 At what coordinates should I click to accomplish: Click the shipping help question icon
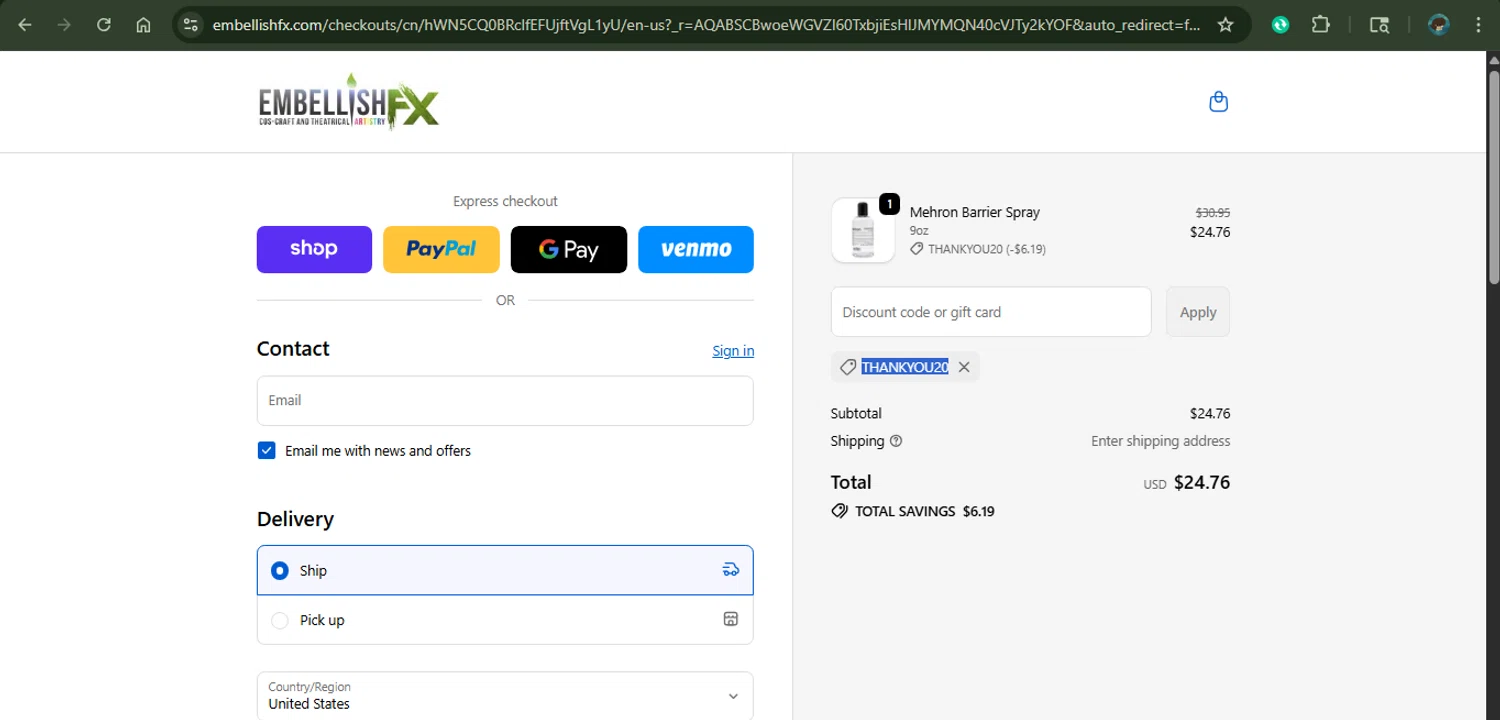point(896,441)
